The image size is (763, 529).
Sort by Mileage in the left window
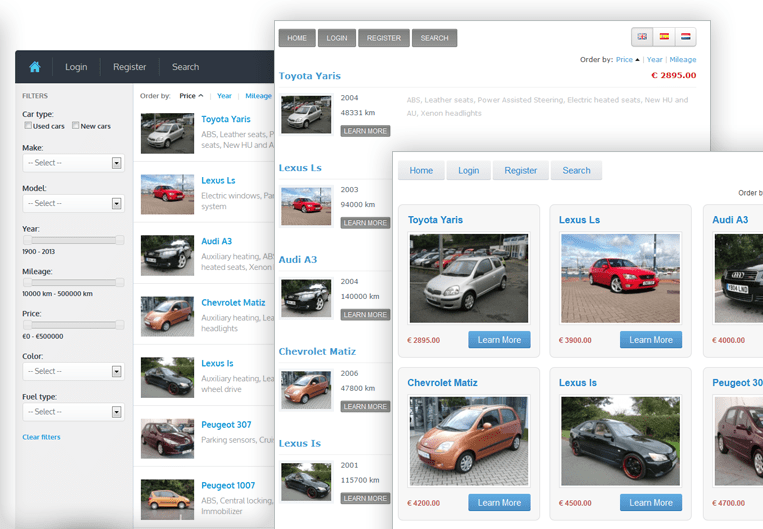pos(258,96)
